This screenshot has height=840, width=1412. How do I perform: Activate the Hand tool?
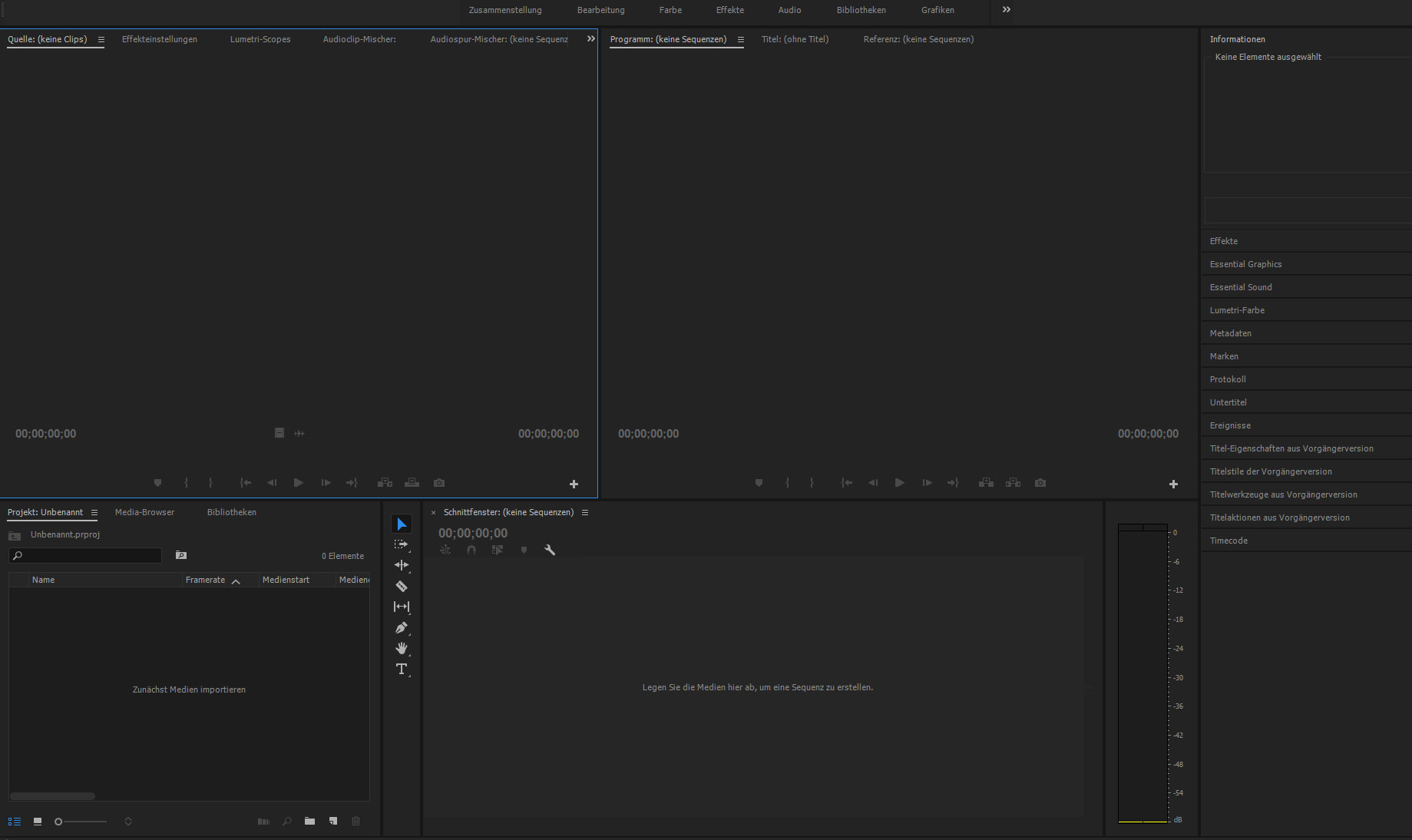tap(401, 648)
